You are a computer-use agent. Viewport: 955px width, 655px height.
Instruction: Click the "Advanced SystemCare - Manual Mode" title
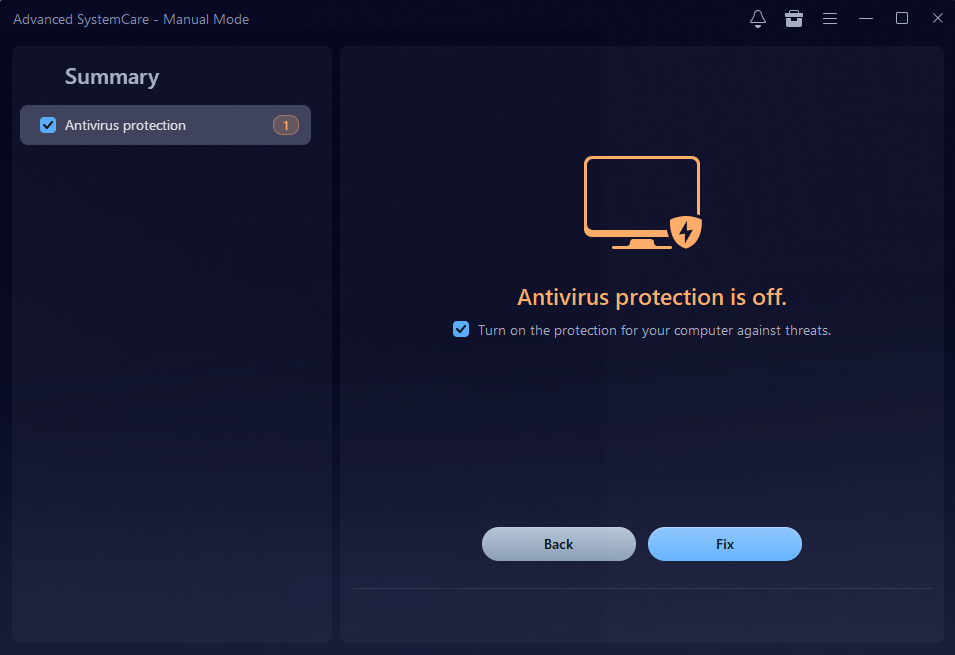point(130,18)
